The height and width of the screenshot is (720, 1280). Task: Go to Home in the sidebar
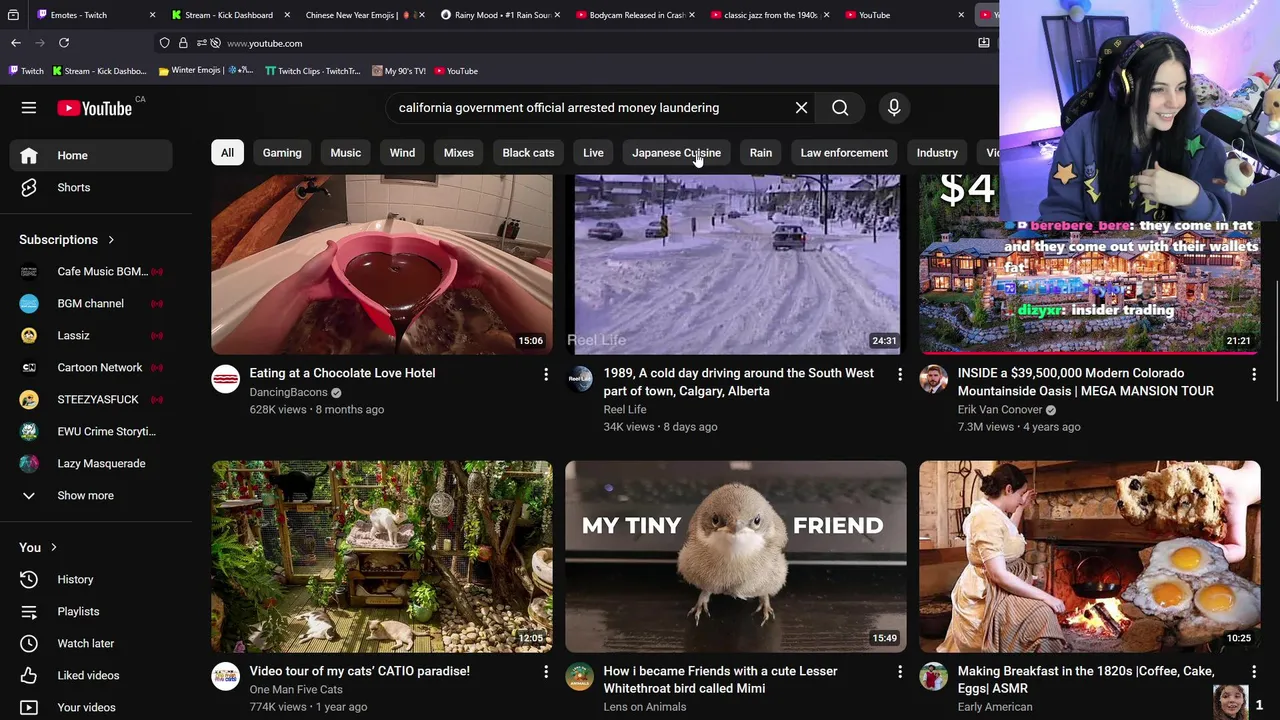coord(91,155)
